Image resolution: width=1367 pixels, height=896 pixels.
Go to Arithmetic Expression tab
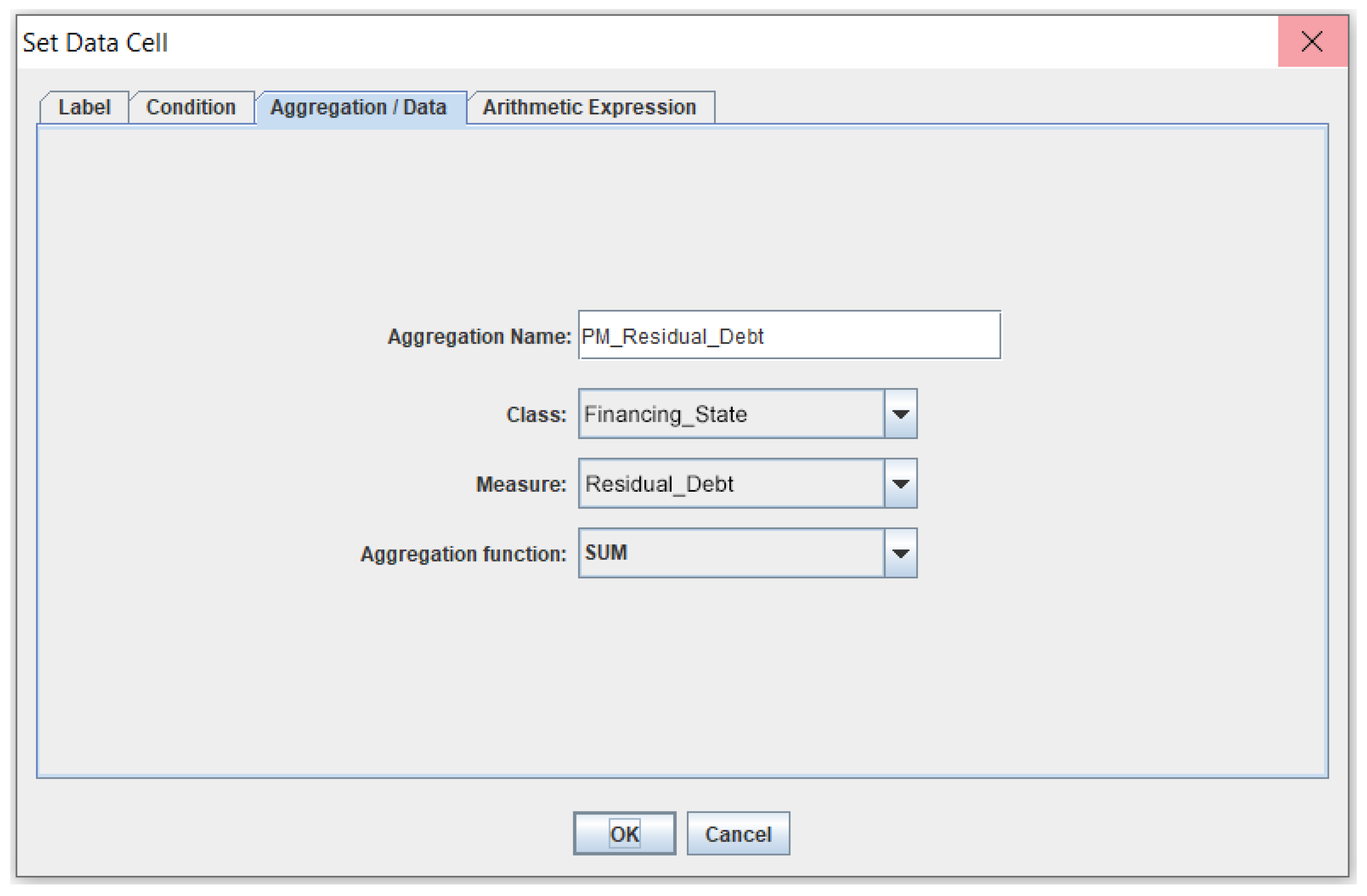589,107
